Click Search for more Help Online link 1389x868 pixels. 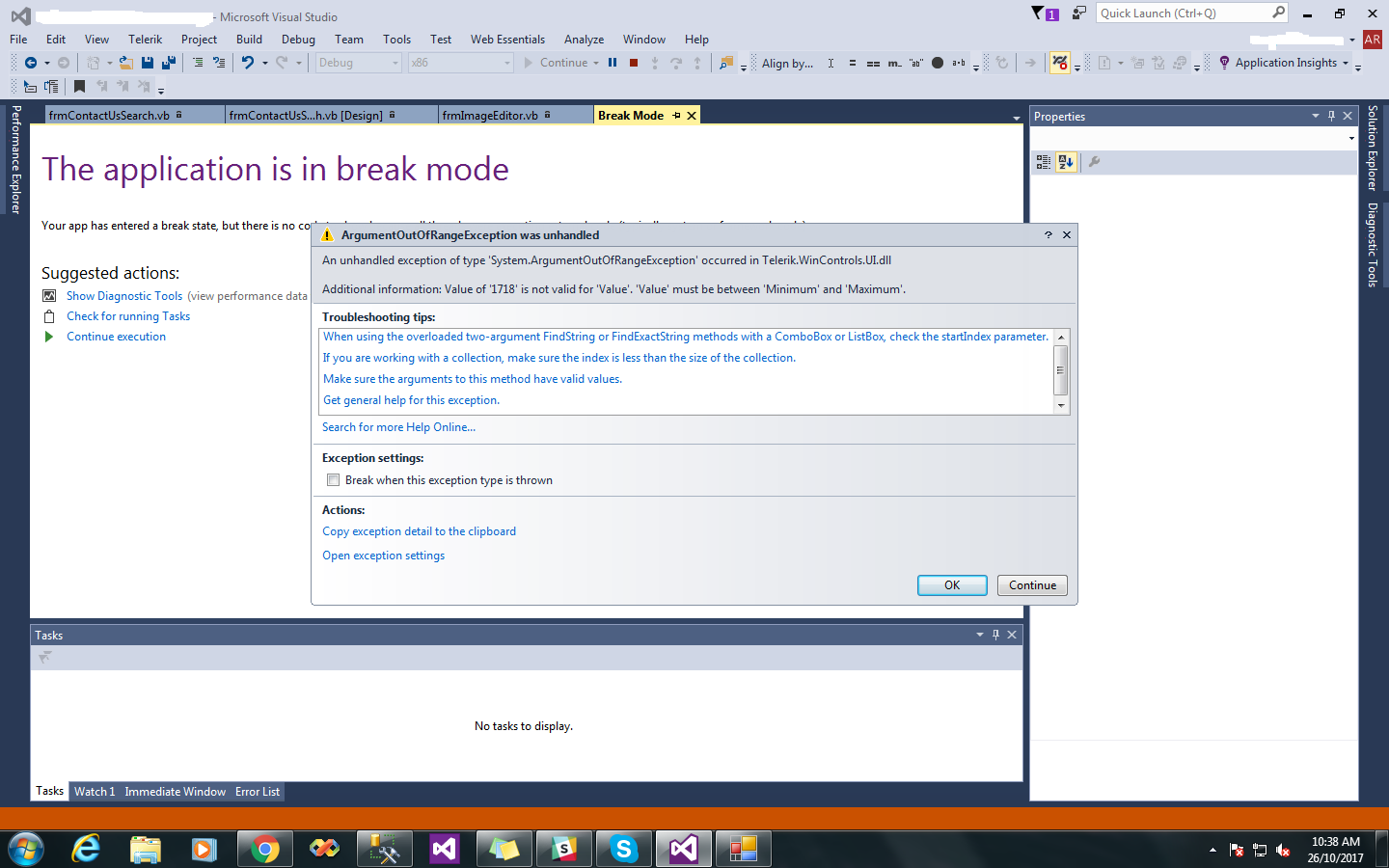pyautogui.click(x=398, y=427)
